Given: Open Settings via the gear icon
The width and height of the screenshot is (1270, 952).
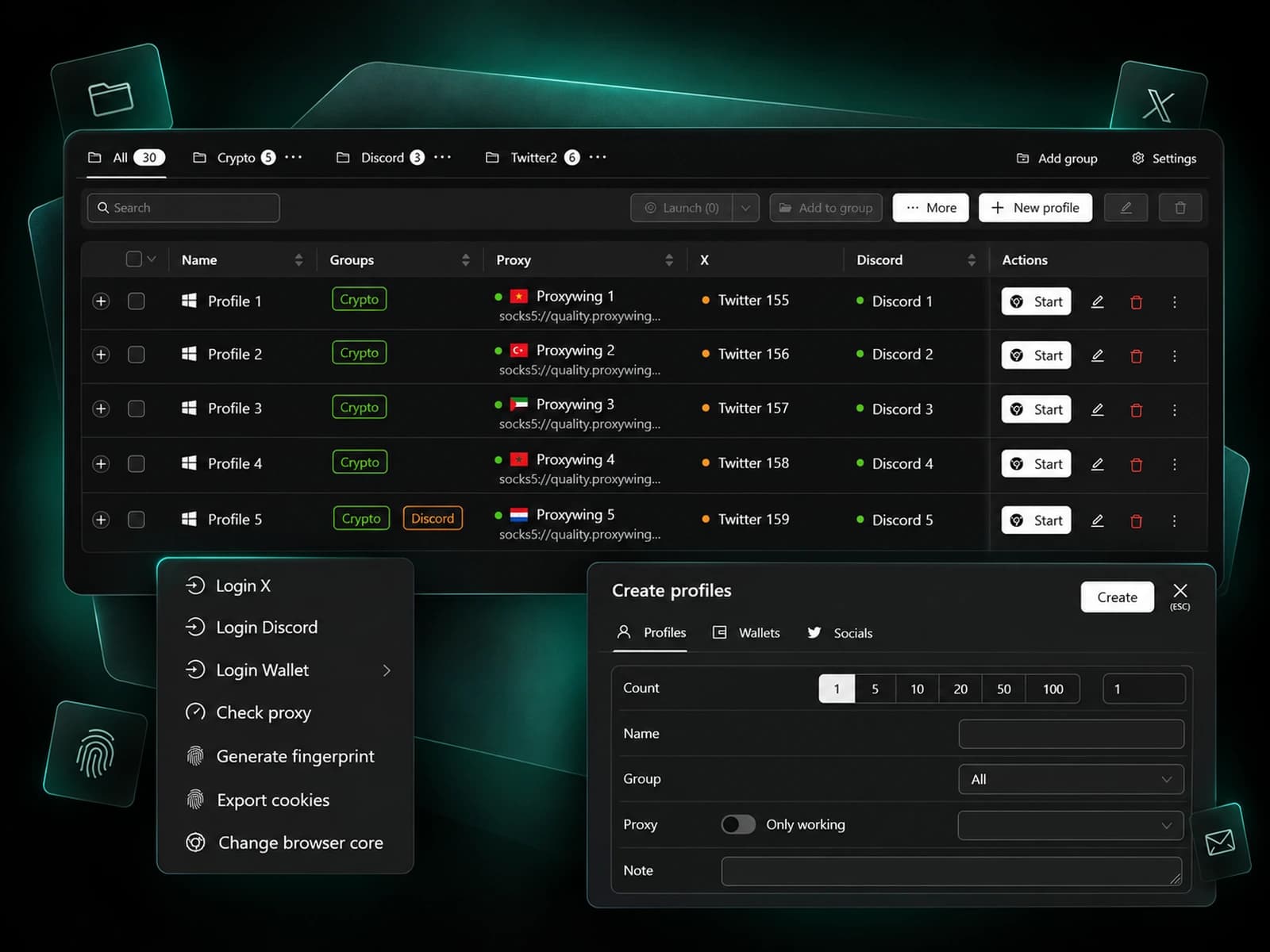Looking at the screenshot, I should 1137,158.
